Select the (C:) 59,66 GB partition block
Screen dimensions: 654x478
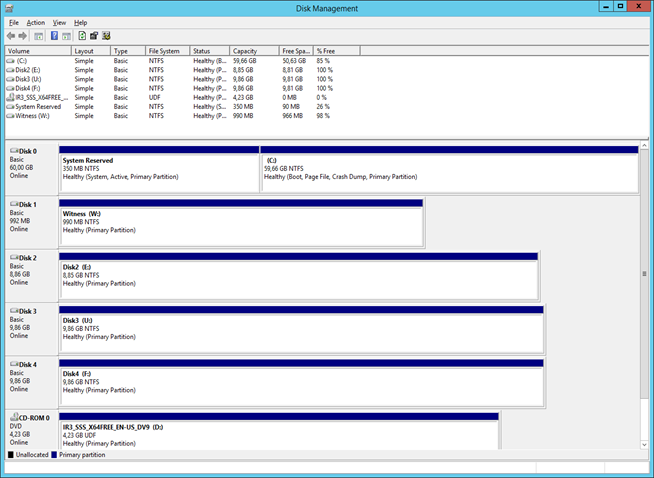[x=449, y=169]
